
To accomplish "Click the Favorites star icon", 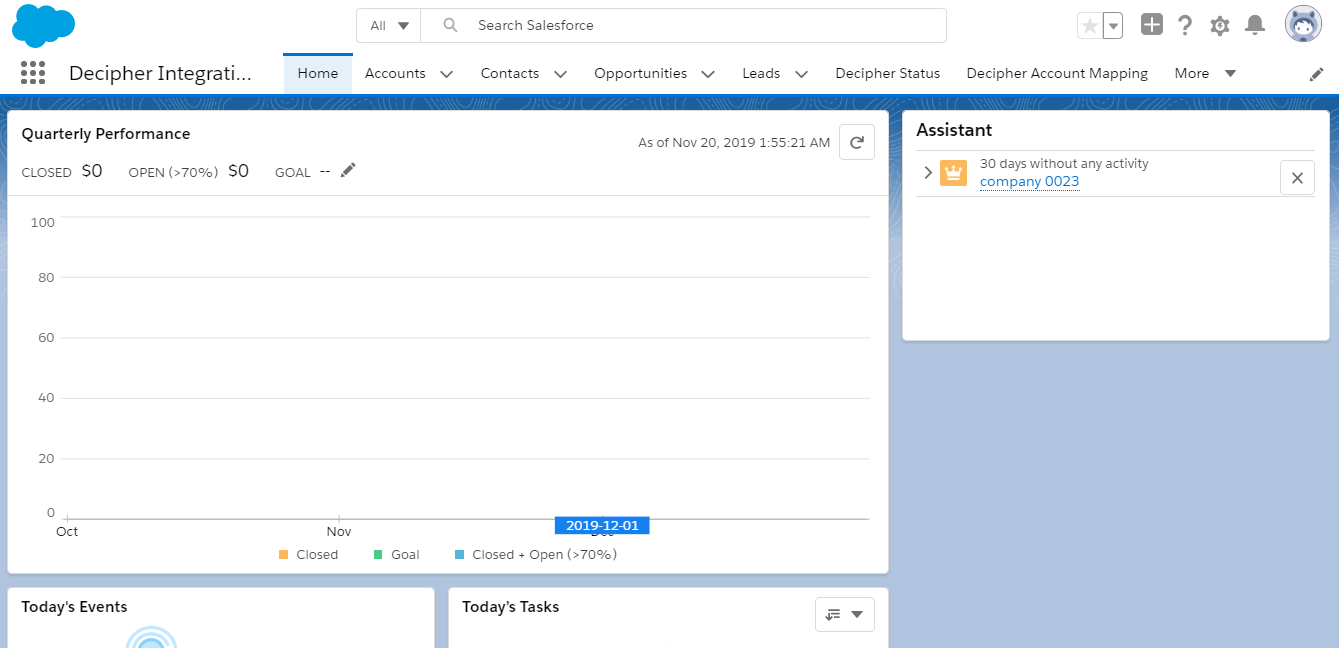I will point(1089,26).
